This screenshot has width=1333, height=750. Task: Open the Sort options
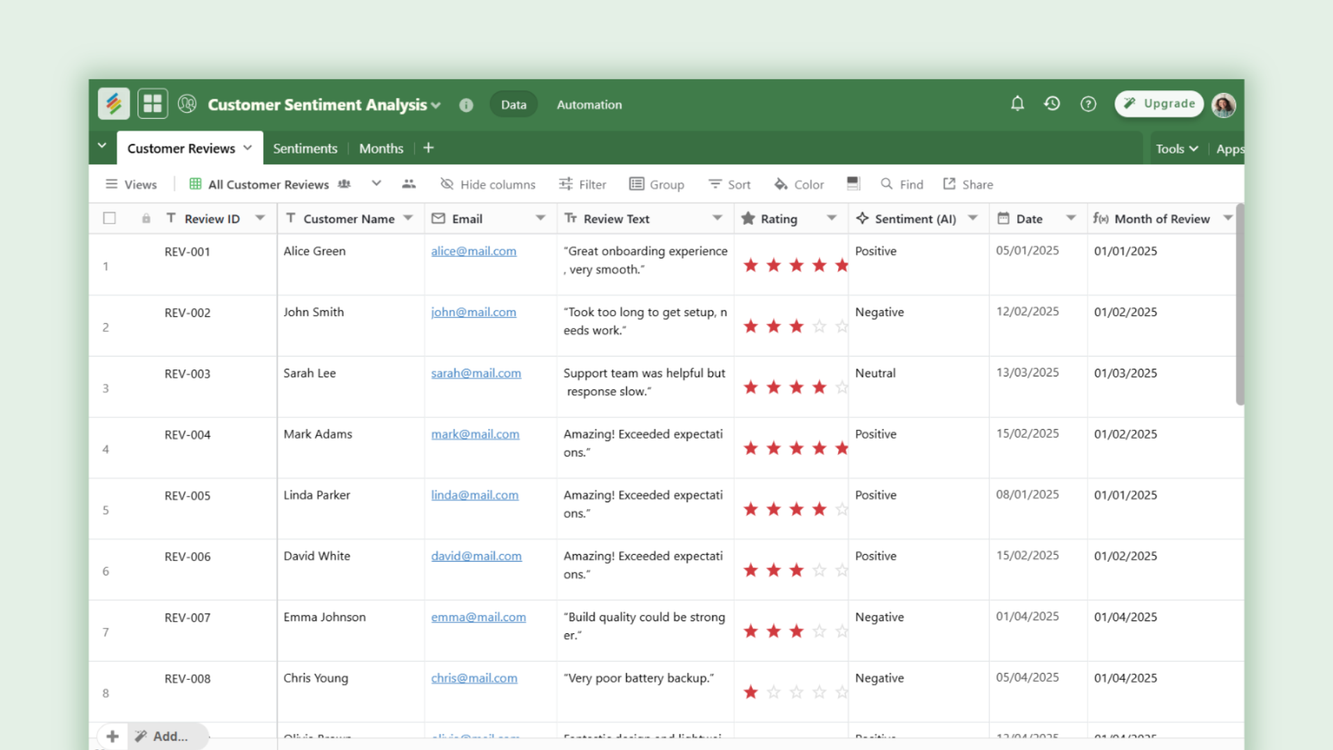point(729,184)
